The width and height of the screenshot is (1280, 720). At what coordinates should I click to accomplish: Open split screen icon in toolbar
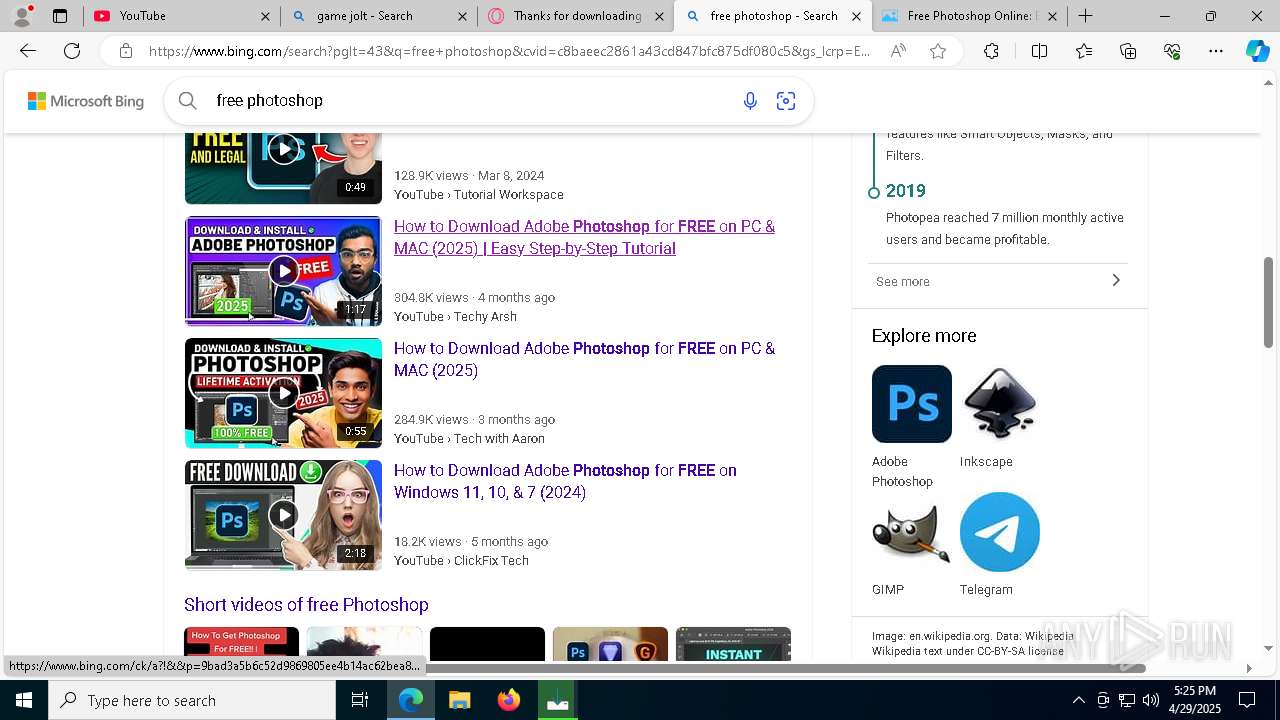tap(1039, 51)
